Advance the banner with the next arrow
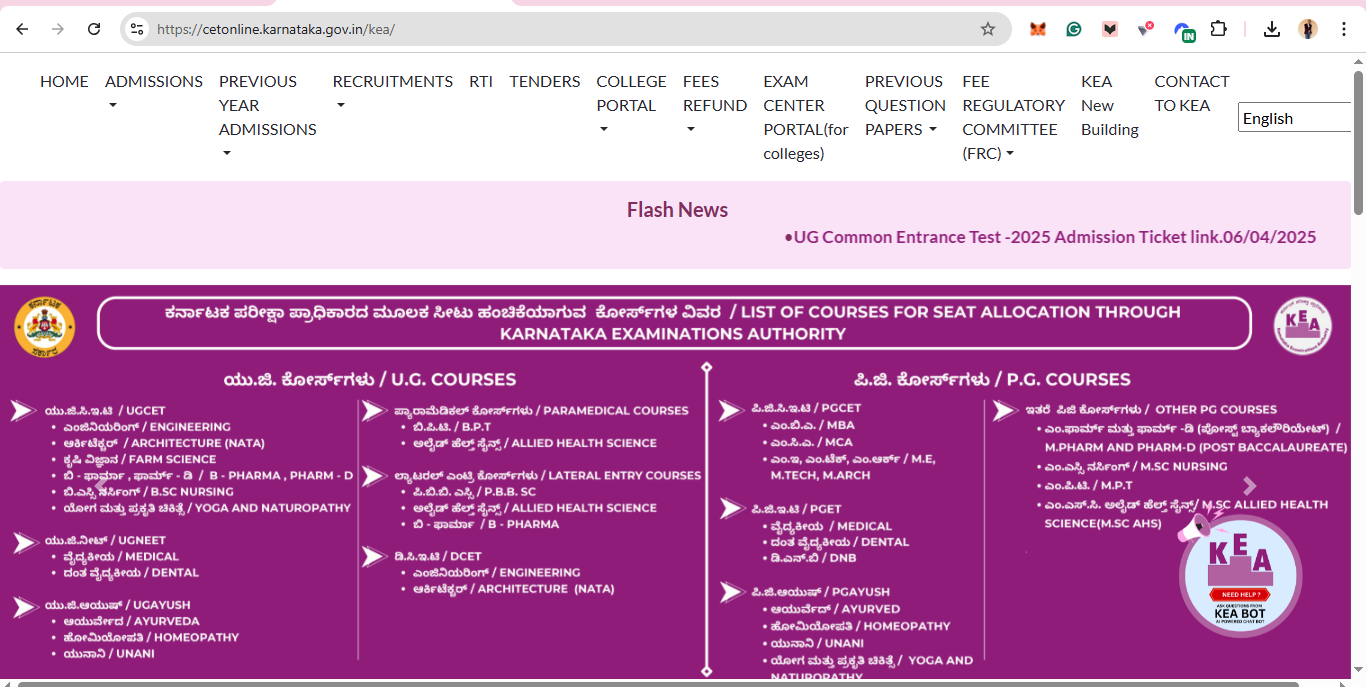 click(1249, 486)
